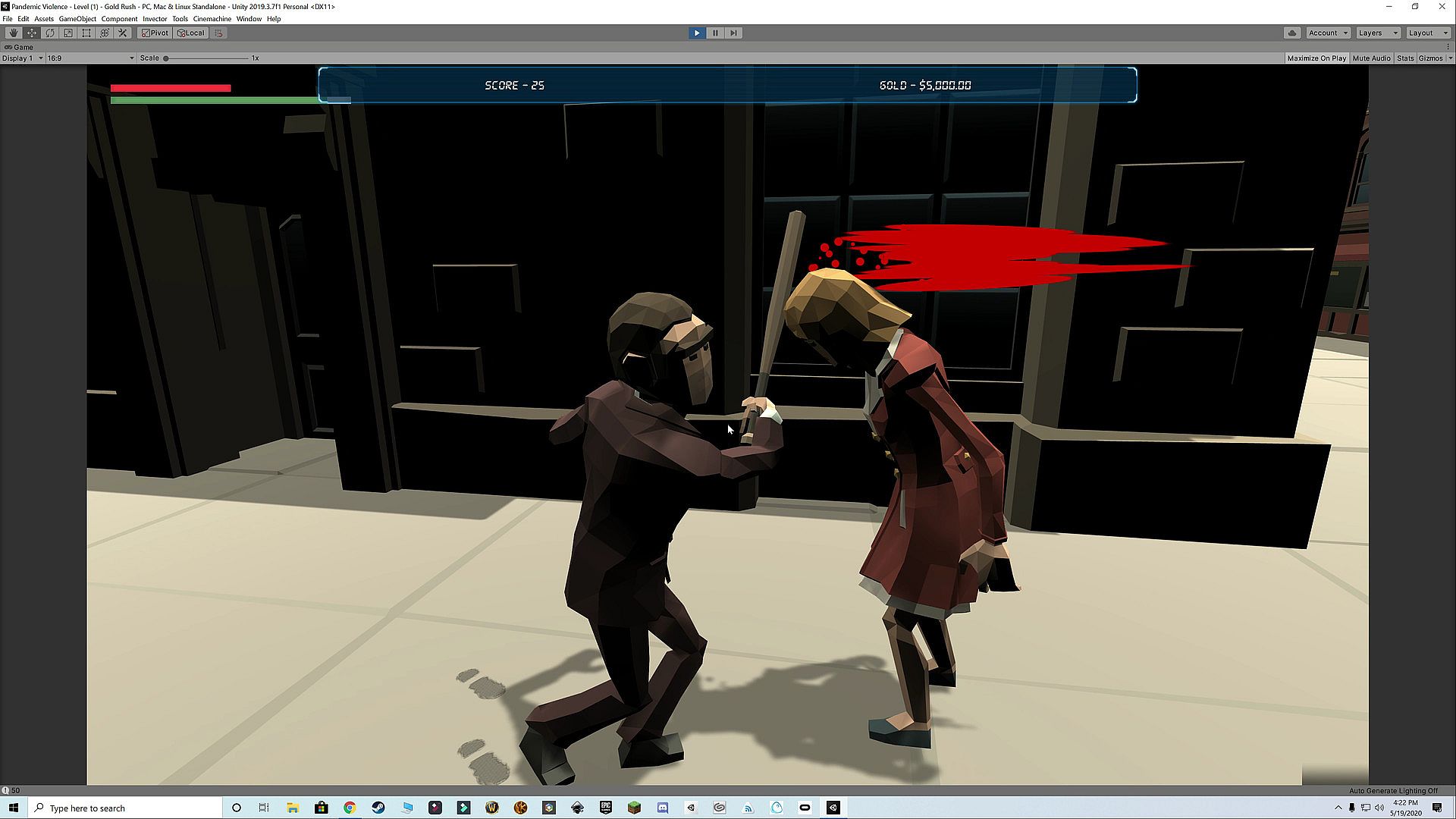Select the combined Transform tool
1456x819 pixels.
(x=104, y=33)
